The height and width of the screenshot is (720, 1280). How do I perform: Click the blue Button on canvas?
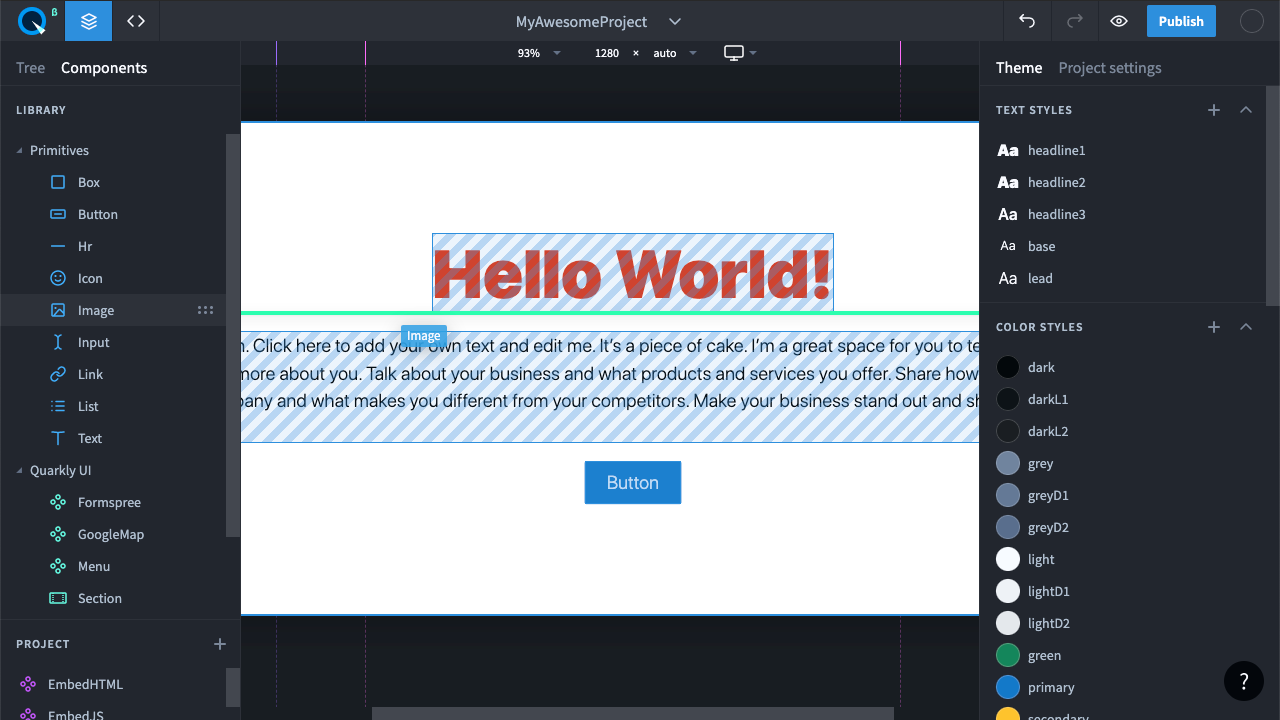(x=632, y=482)
